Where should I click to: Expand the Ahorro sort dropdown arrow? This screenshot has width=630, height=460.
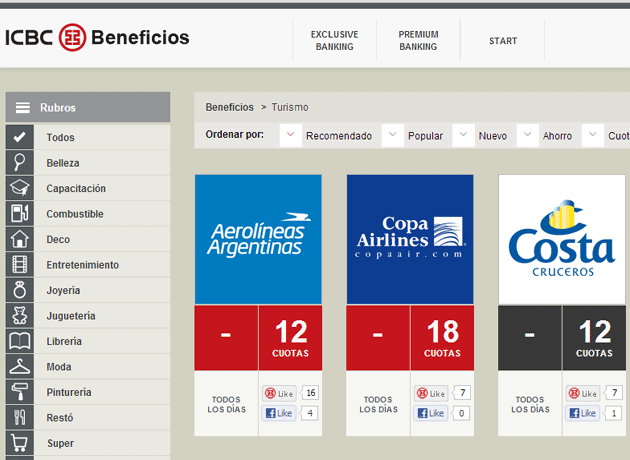[527, 135]
